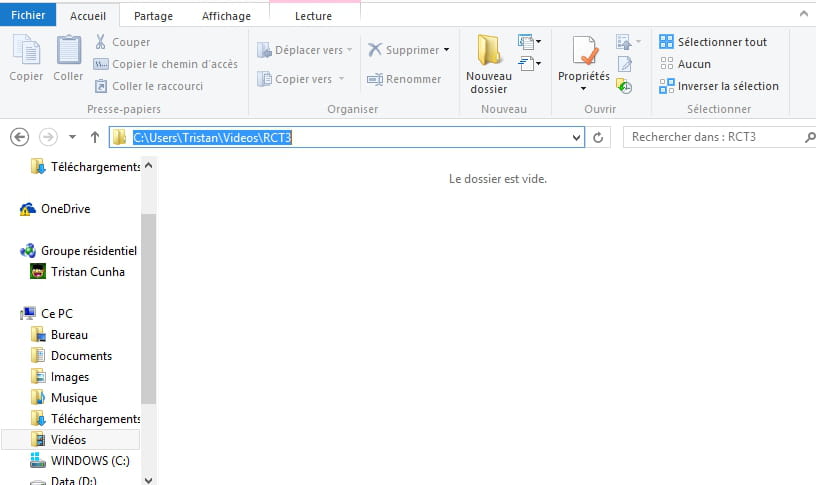
Task: Open the Documents folder
Action: (71, 355)
